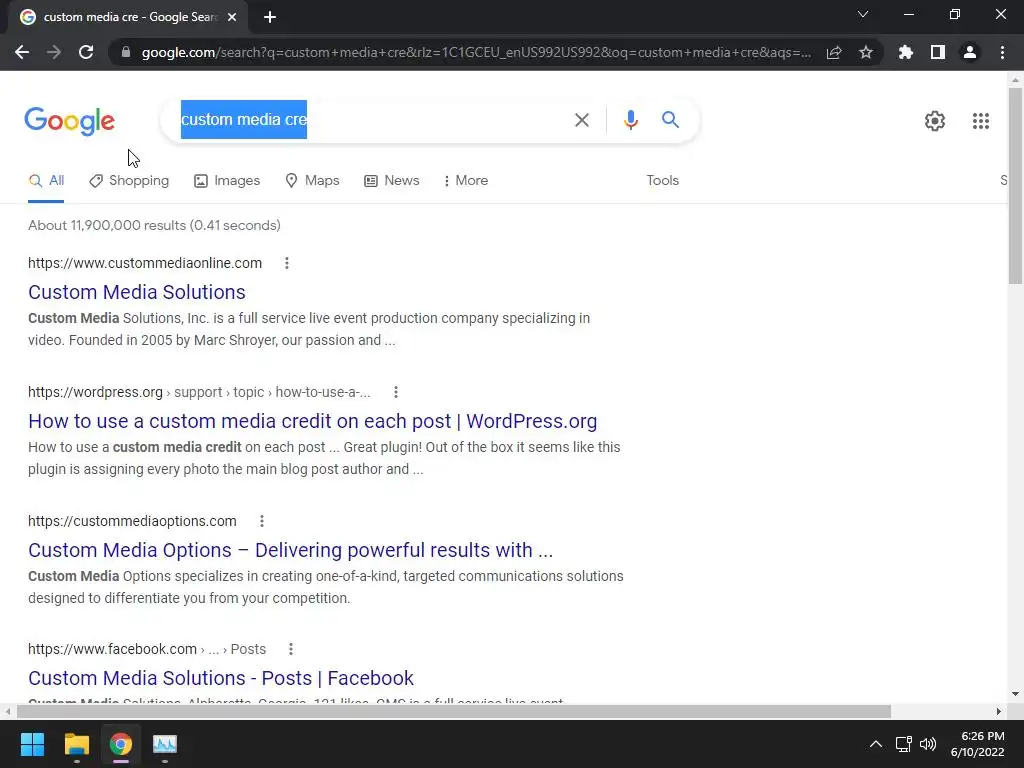
Task: Open the Chrome side panel
Action: coord(938,52)
